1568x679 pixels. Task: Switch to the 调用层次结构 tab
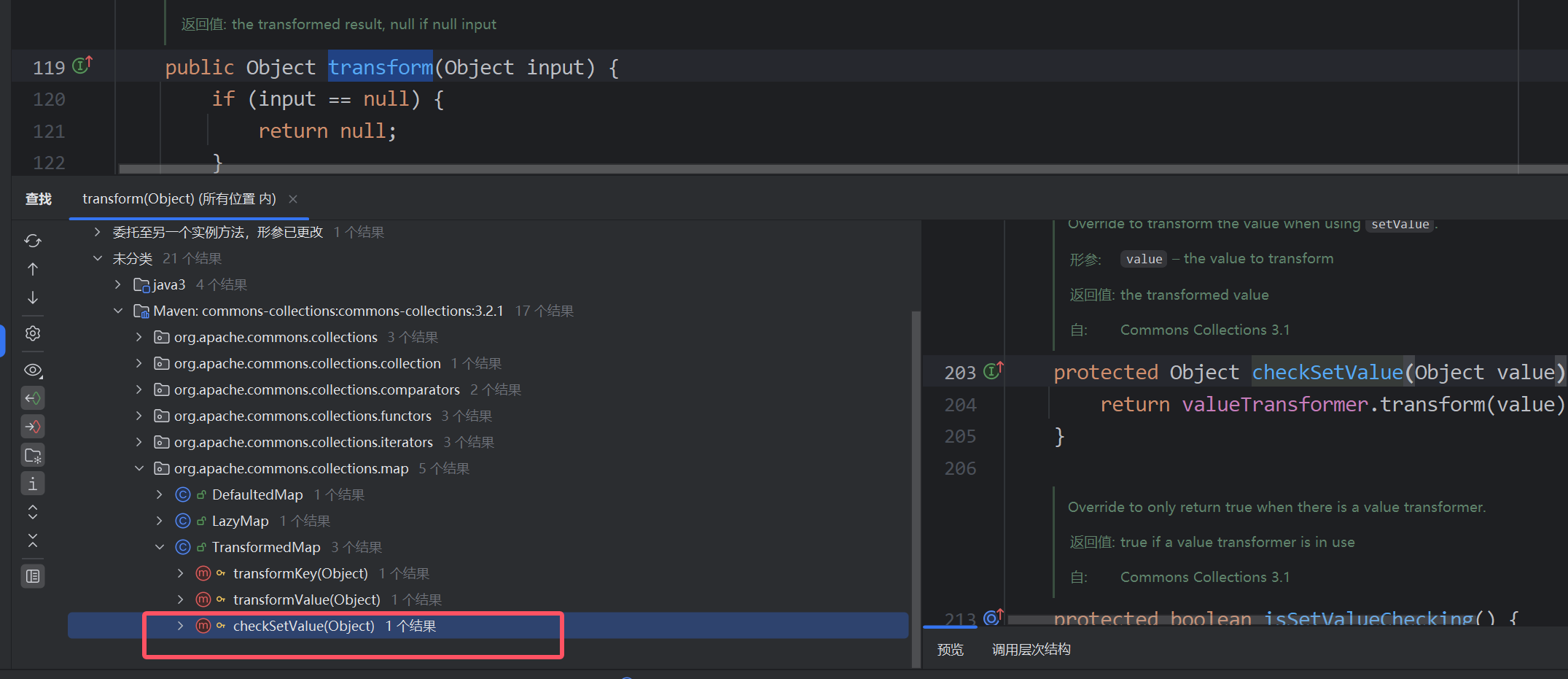pyautogui.click(x=1031, y=649)
